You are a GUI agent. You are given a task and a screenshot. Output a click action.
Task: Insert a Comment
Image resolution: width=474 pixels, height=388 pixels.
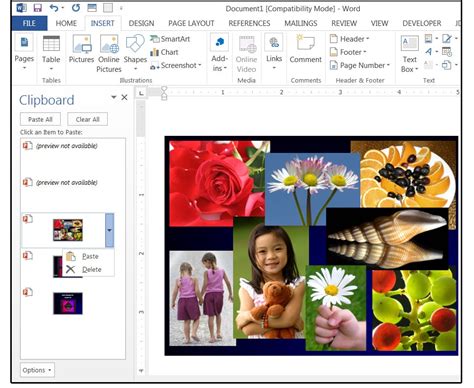306,49
